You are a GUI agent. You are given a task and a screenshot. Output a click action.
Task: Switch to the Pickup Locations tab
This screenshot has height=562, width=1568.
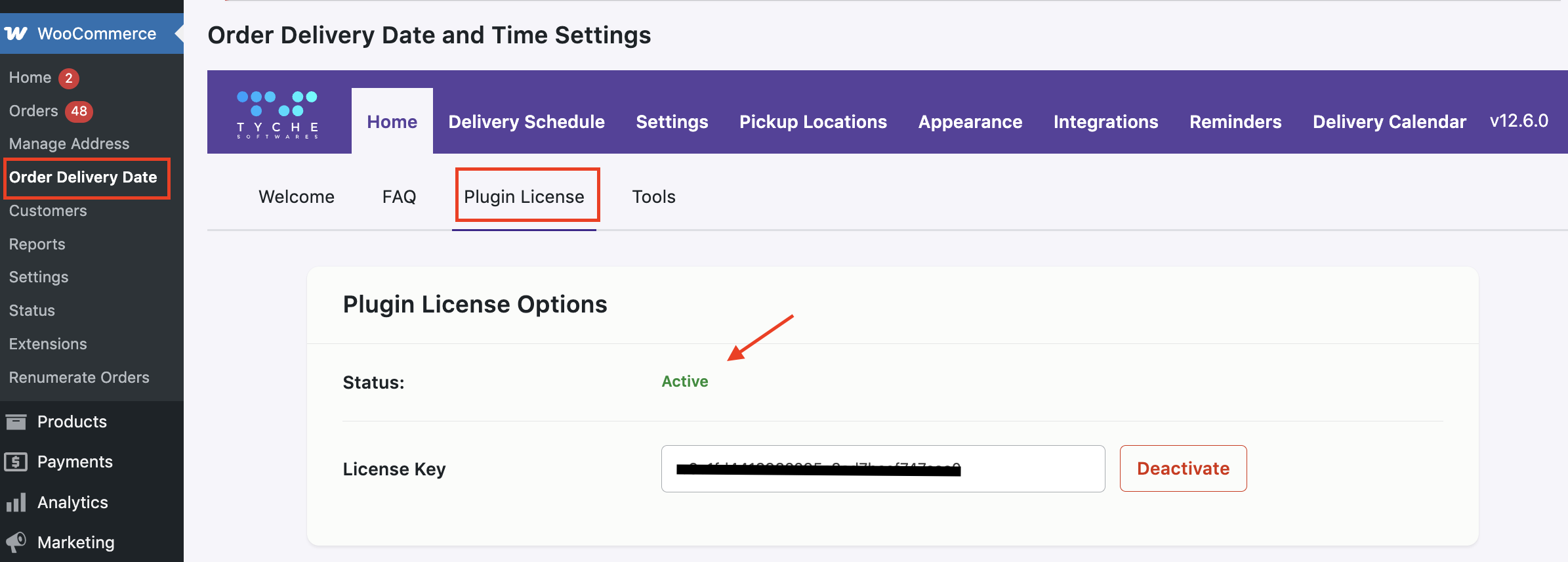(814, 121)
